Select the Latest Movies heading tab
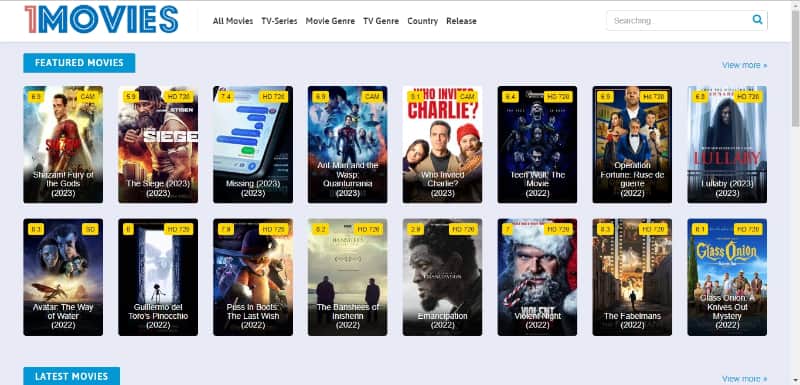This screenshot has width=800, height=385. pos(71,376)
